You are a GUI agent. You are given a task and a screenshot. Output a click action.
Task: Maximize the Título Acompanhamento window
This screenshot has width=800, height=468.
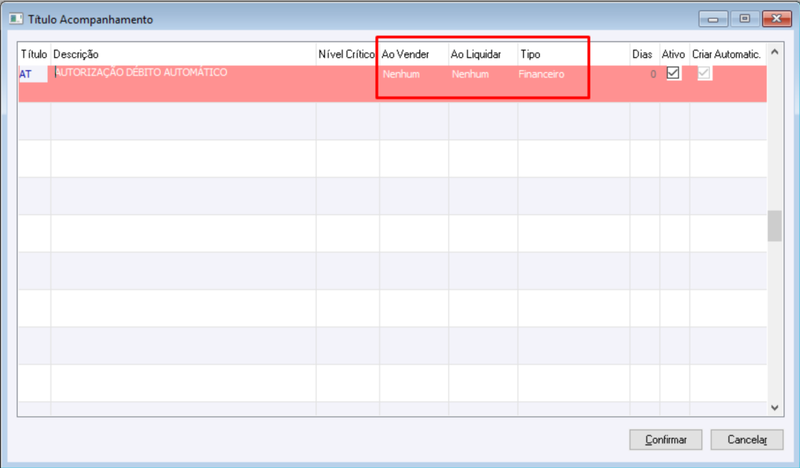745,19
